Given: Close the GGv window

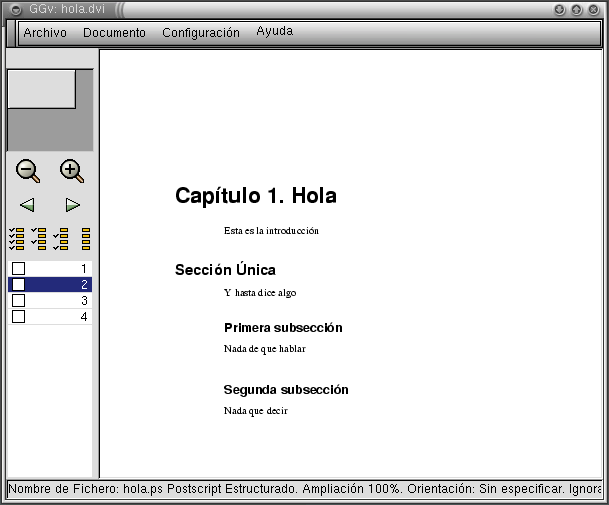Looking at the screenshot, I should coord(594,9).
